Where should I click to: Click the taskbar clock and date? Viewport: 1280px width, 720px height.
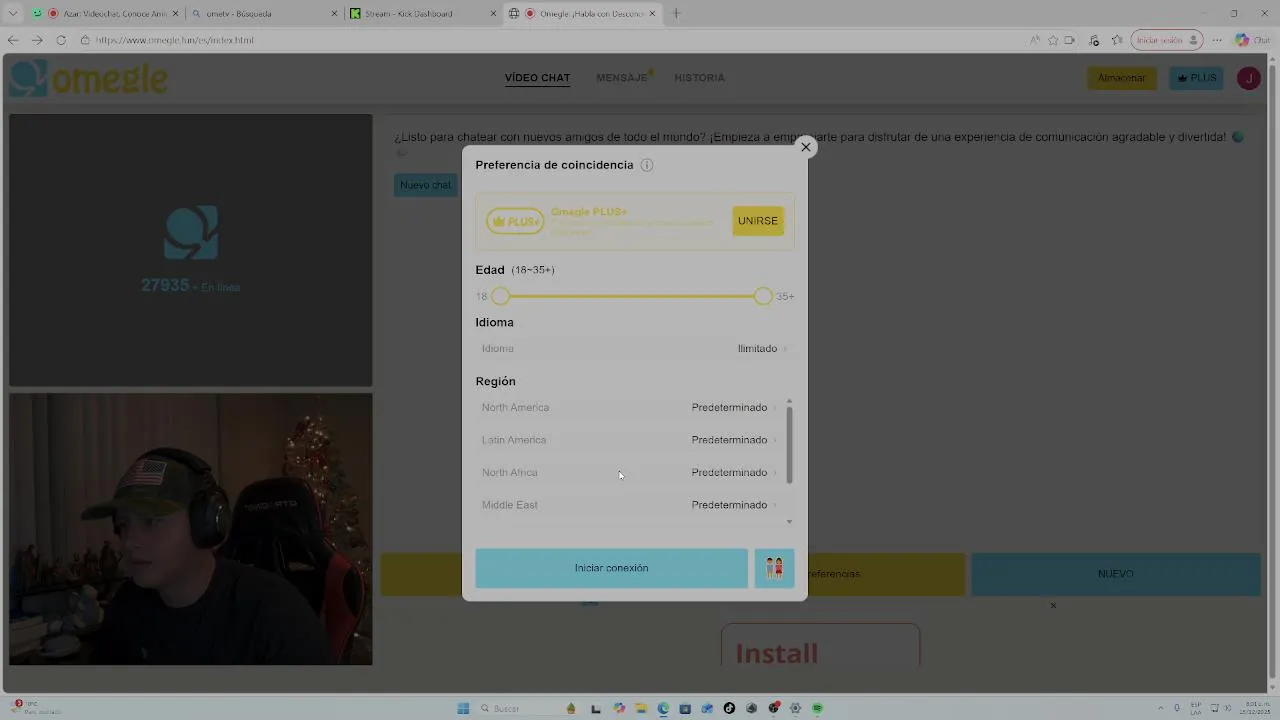pyautogui.click(x=1253, y=708)
